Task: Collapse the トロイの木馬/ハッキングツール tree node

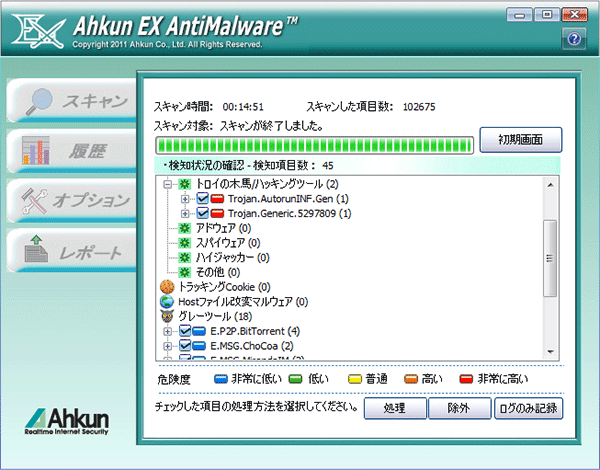Action: [x=167, y=184]
